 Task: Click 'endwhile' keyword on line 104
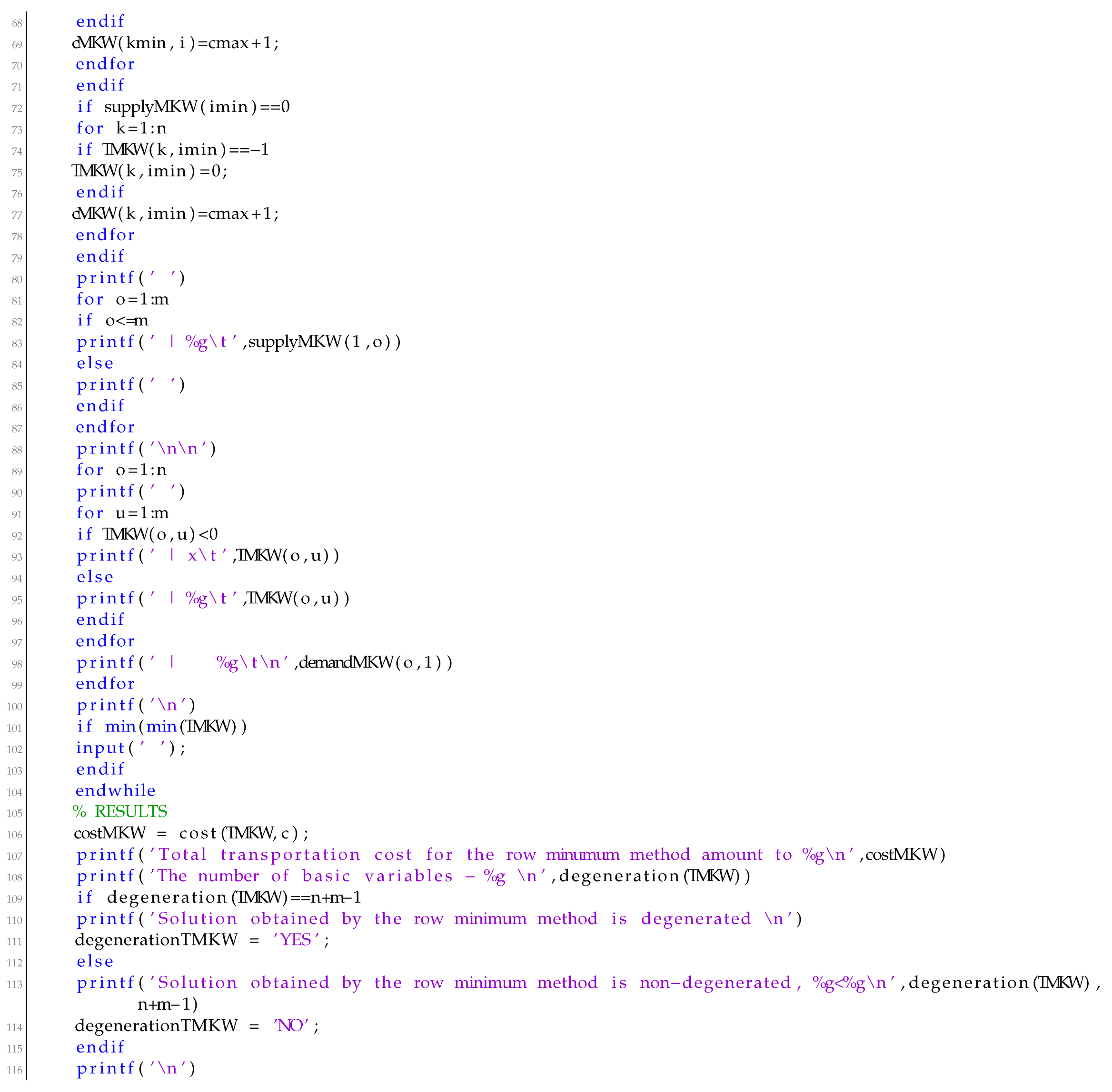(x=115, y=790)
